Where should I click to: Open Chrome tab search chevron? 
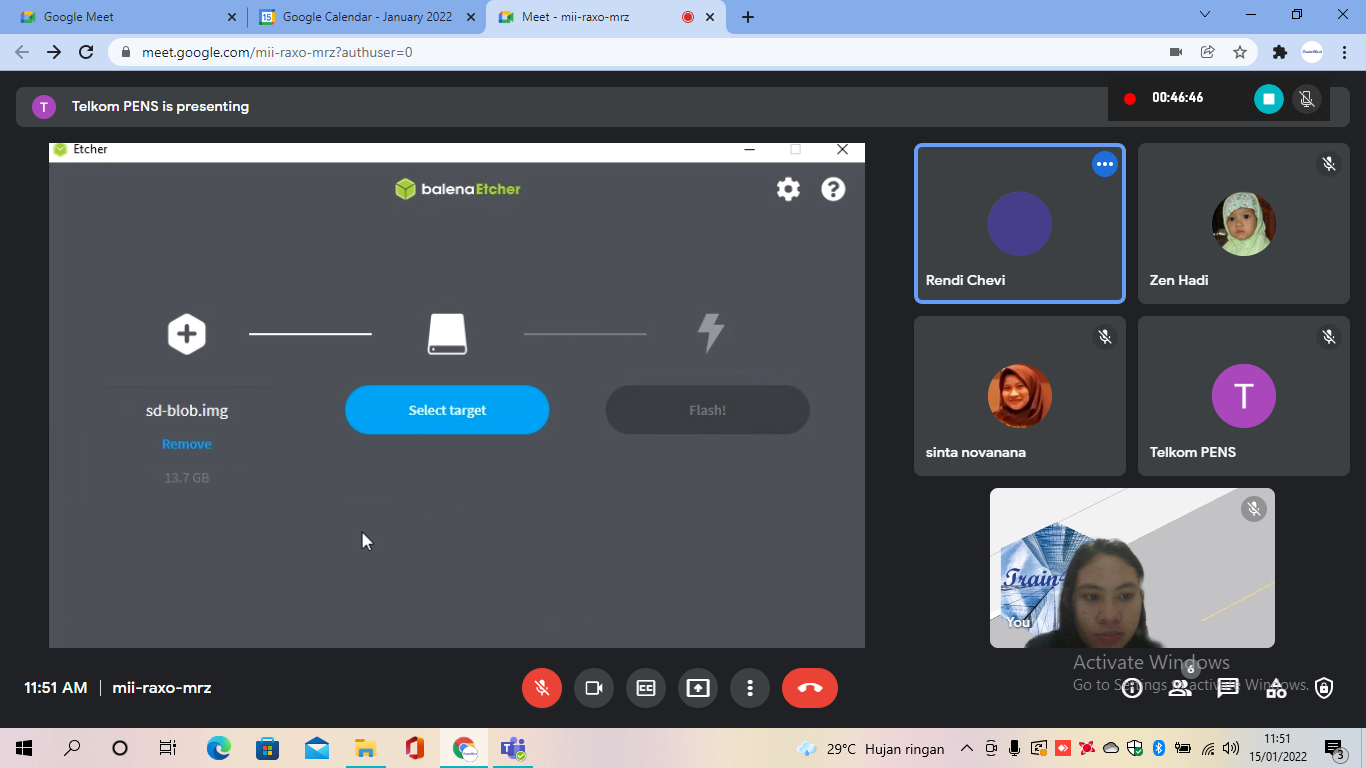[1205, 15]
